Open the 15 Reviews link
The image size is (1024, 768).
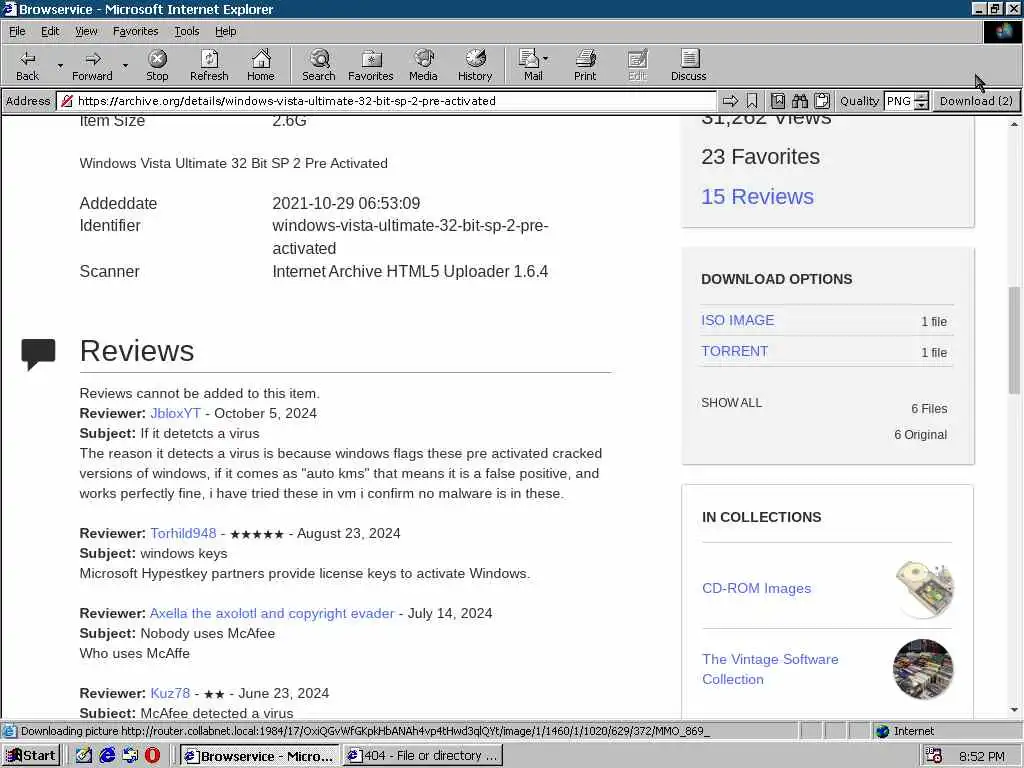coord(758,197)
